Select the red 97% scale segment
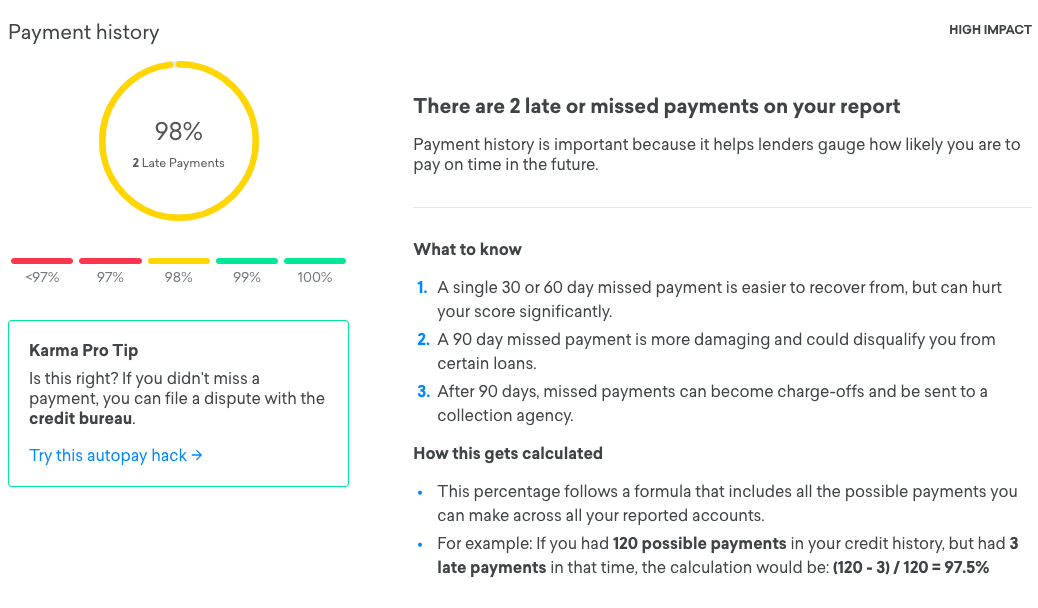Screen dimensions: 1038x608 click(x=110, y=260)
